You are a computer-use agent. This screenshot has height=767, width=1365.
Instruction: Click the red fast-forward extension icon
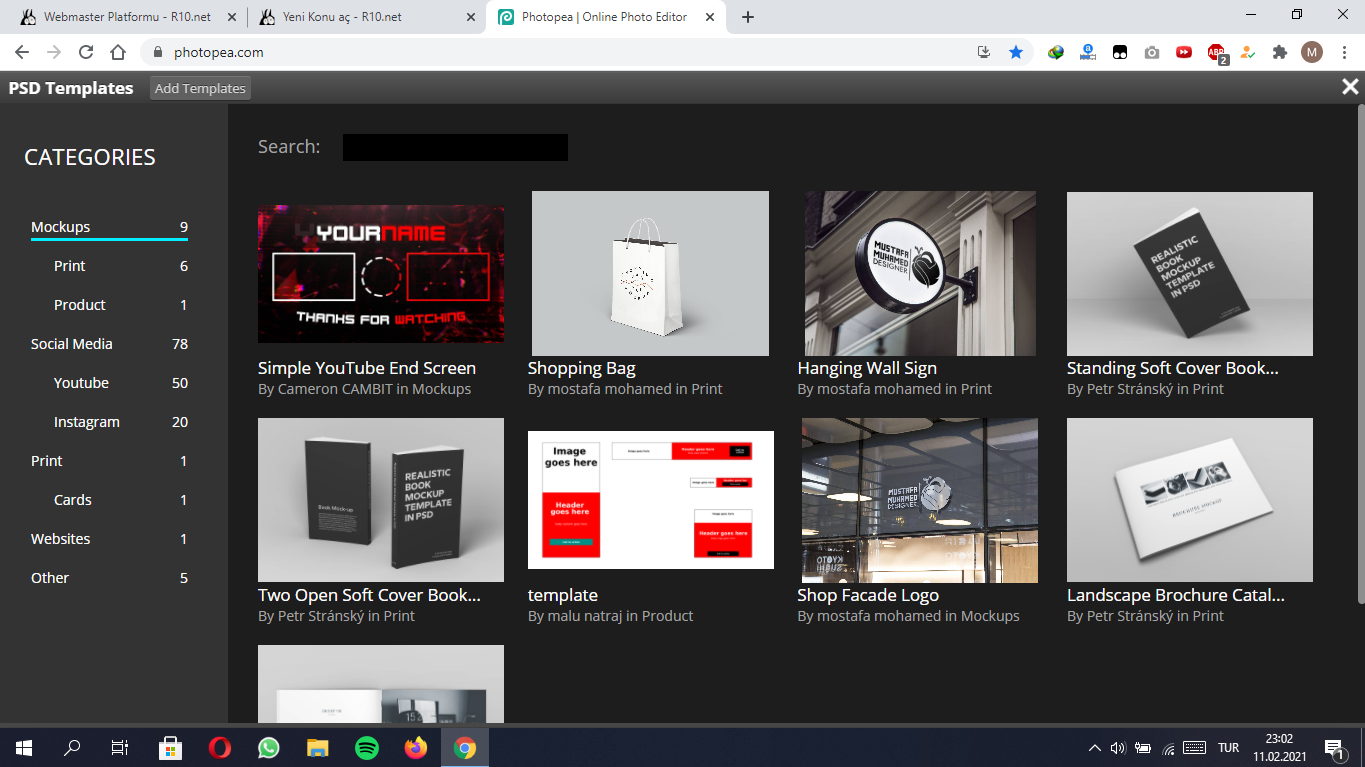tap(1184, 52)
